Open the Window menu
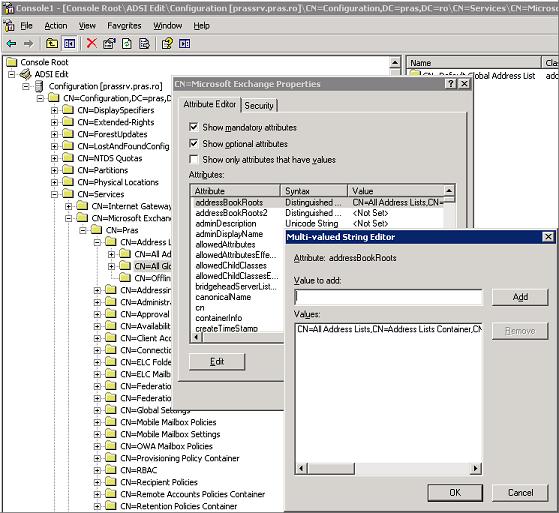559x513 pixels. (168, 26)
